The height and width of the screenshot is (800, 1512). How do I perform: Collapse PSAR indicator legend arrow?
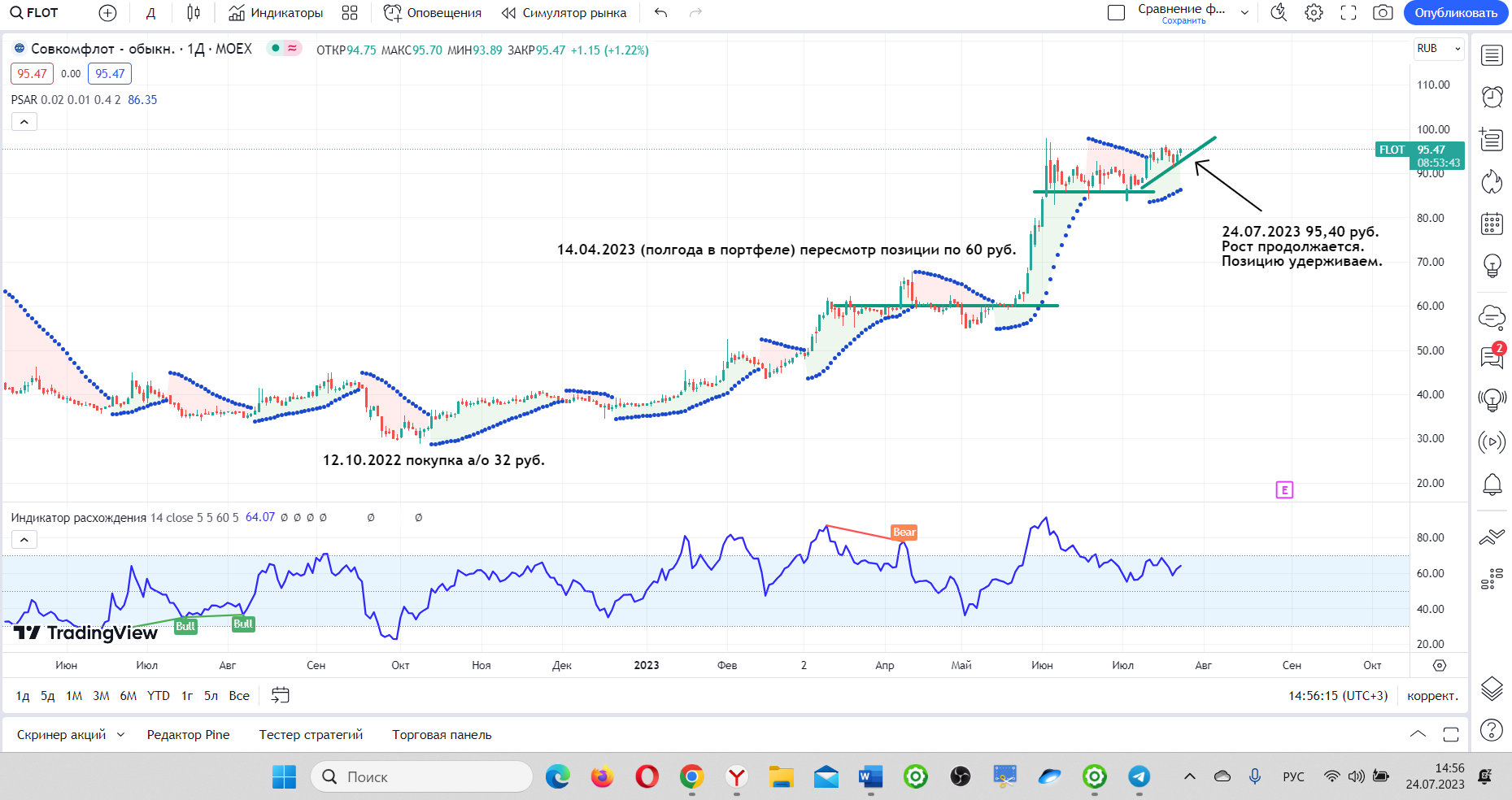tap(24, 122)
